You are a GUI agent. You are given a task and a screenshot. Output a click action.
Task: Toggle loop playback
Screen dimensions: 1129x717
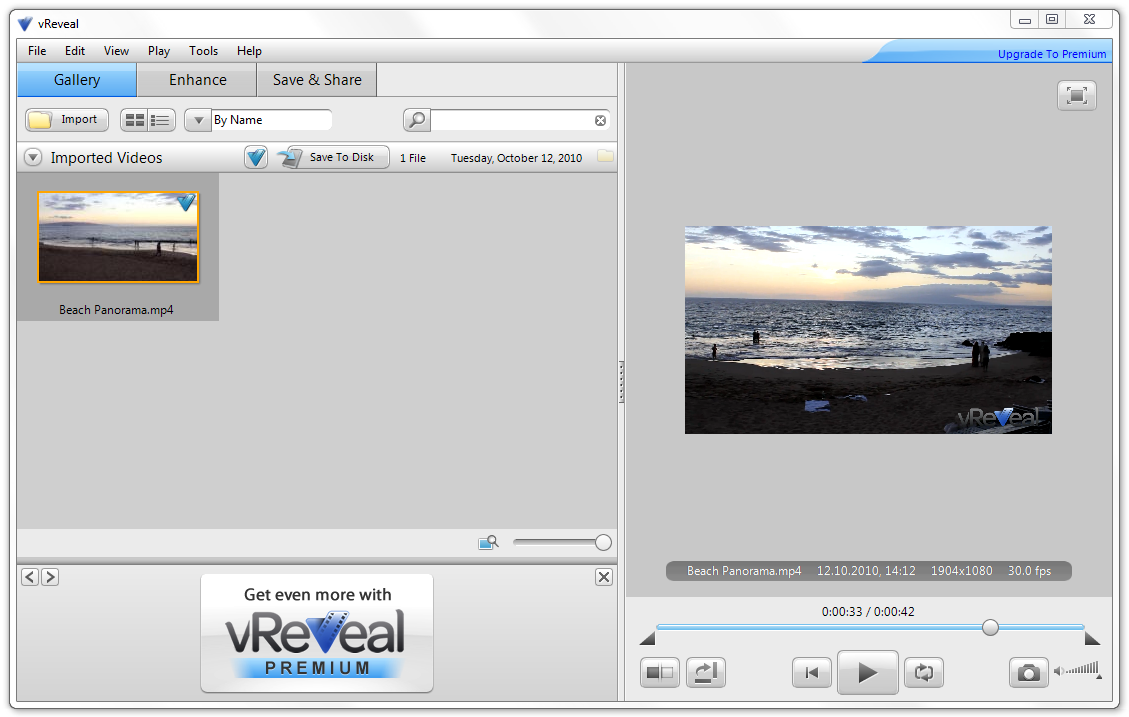[x=924, y=673]
